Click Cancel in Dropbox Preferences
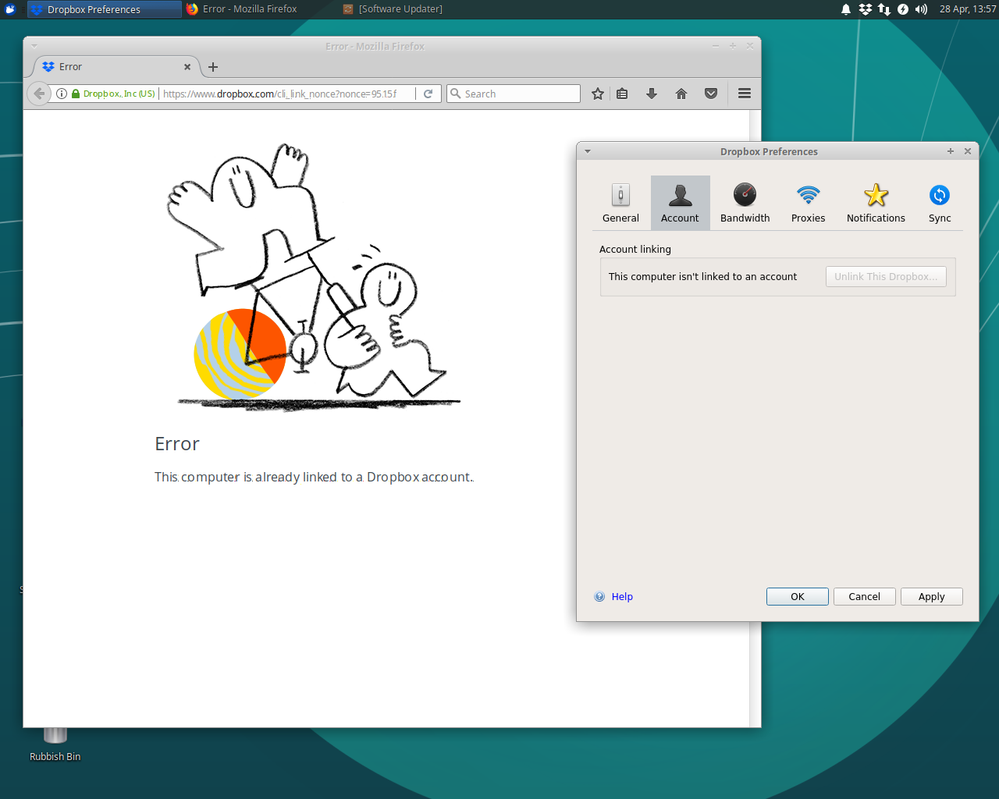The width and height of the screenshot is (999, 799). 864,597
